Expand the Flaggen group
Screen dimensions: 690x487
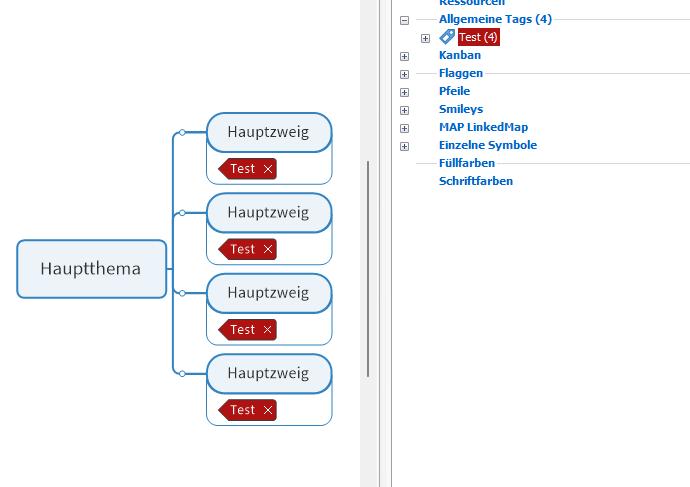[x=404, y=74]
